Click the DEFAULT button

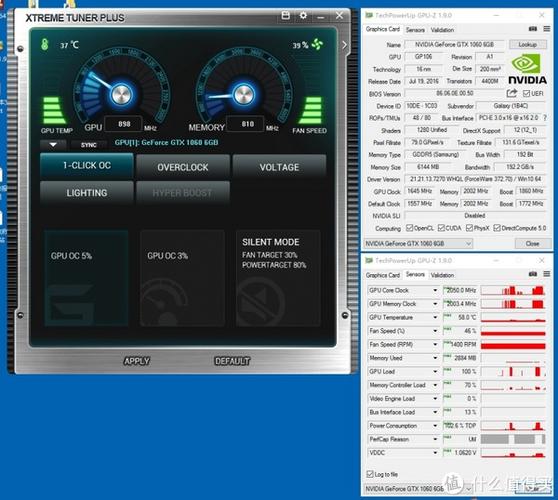[x=232, y=361]
